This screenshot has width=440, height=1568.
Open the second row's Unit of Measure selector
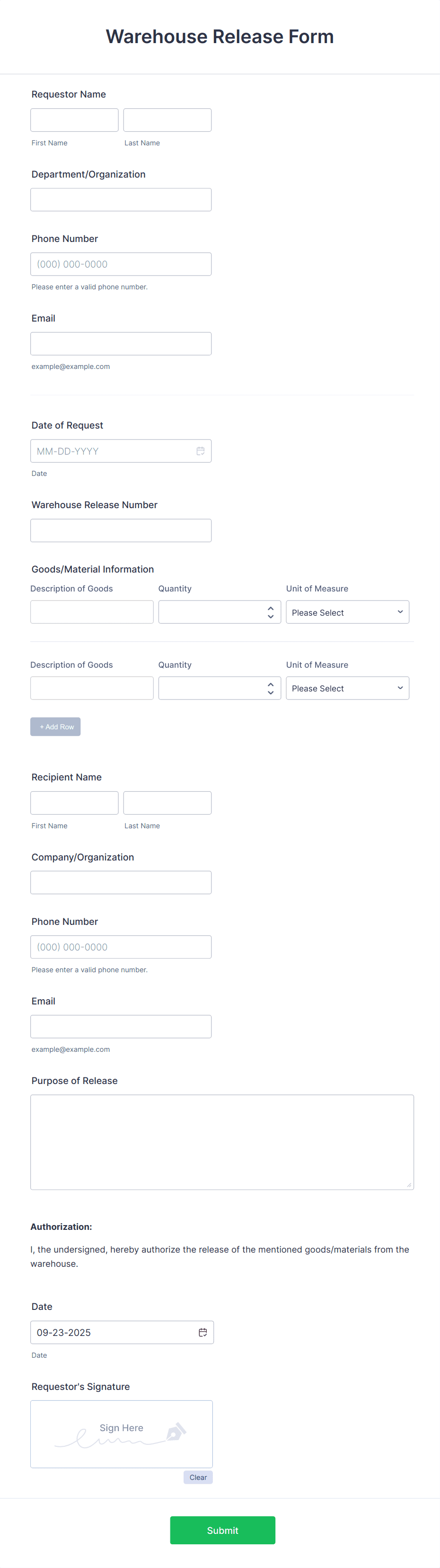[347, 688]
